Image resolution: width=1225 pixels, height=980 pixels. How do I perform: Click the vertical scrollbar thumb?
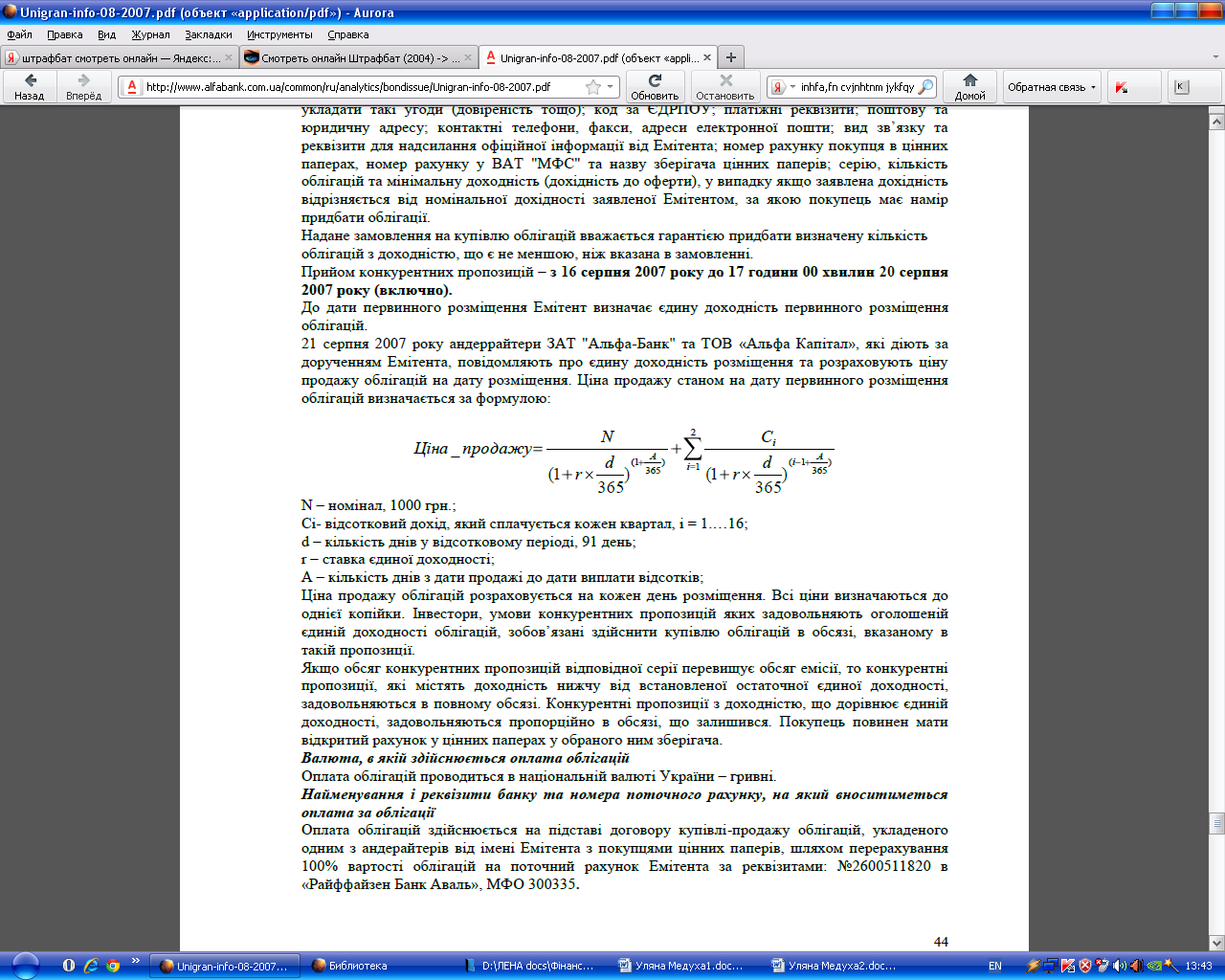coord(1216,823)
